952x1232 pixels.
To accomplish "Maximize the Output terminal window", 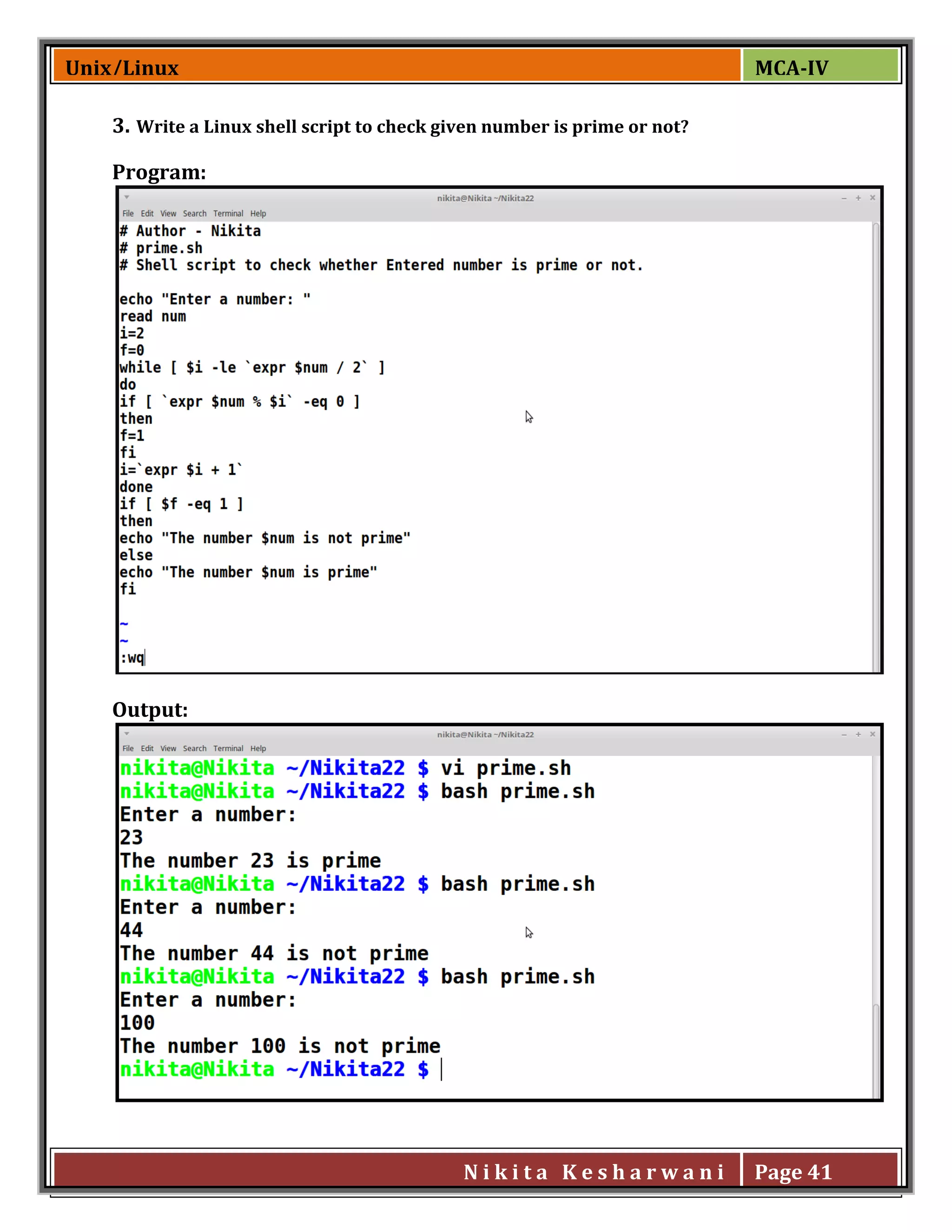I will click(x=859, y=735).
